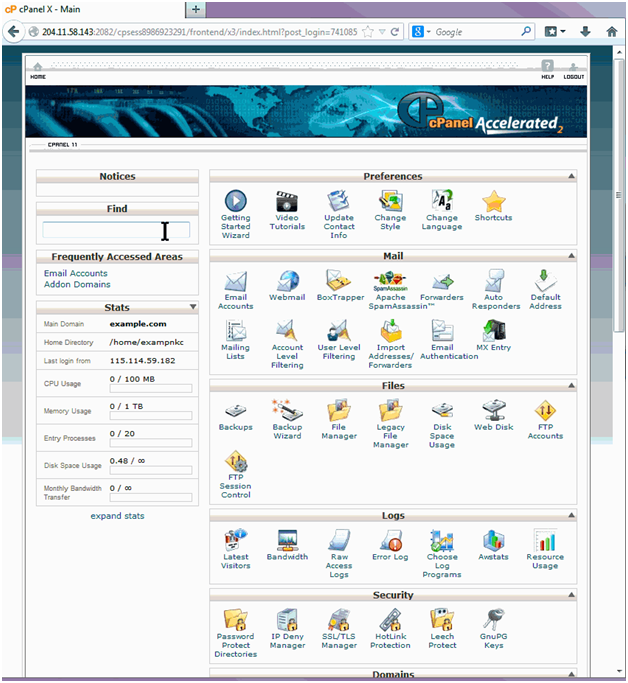Open Update Contact Info

[x=339, y=214]
